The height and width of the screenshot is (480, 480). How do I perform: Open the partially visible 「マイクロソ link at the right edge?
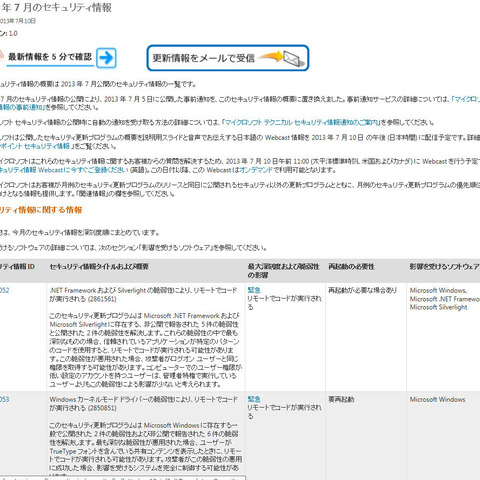[x=466, y=99]
